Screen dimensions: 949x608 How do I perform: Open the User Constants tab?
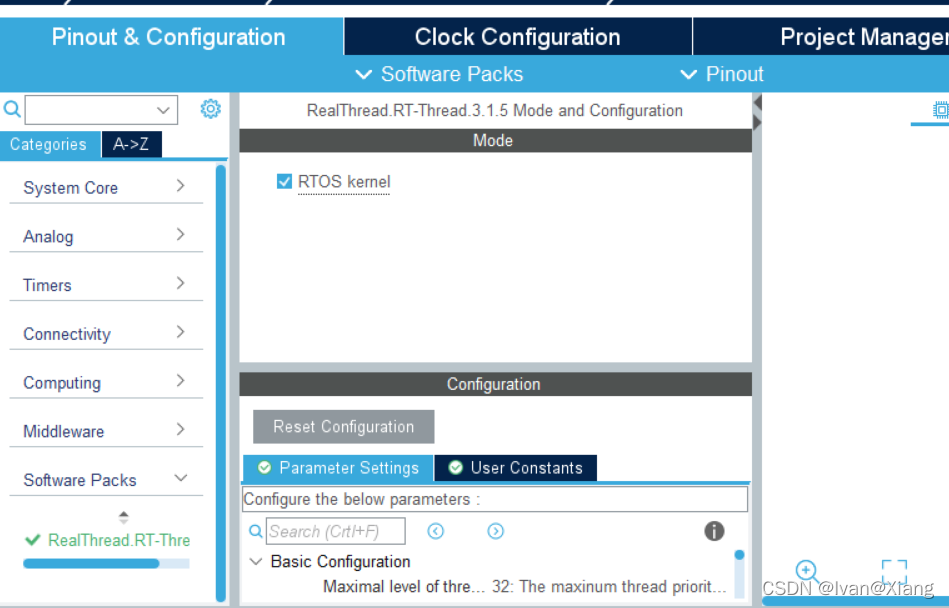[516, 468]
